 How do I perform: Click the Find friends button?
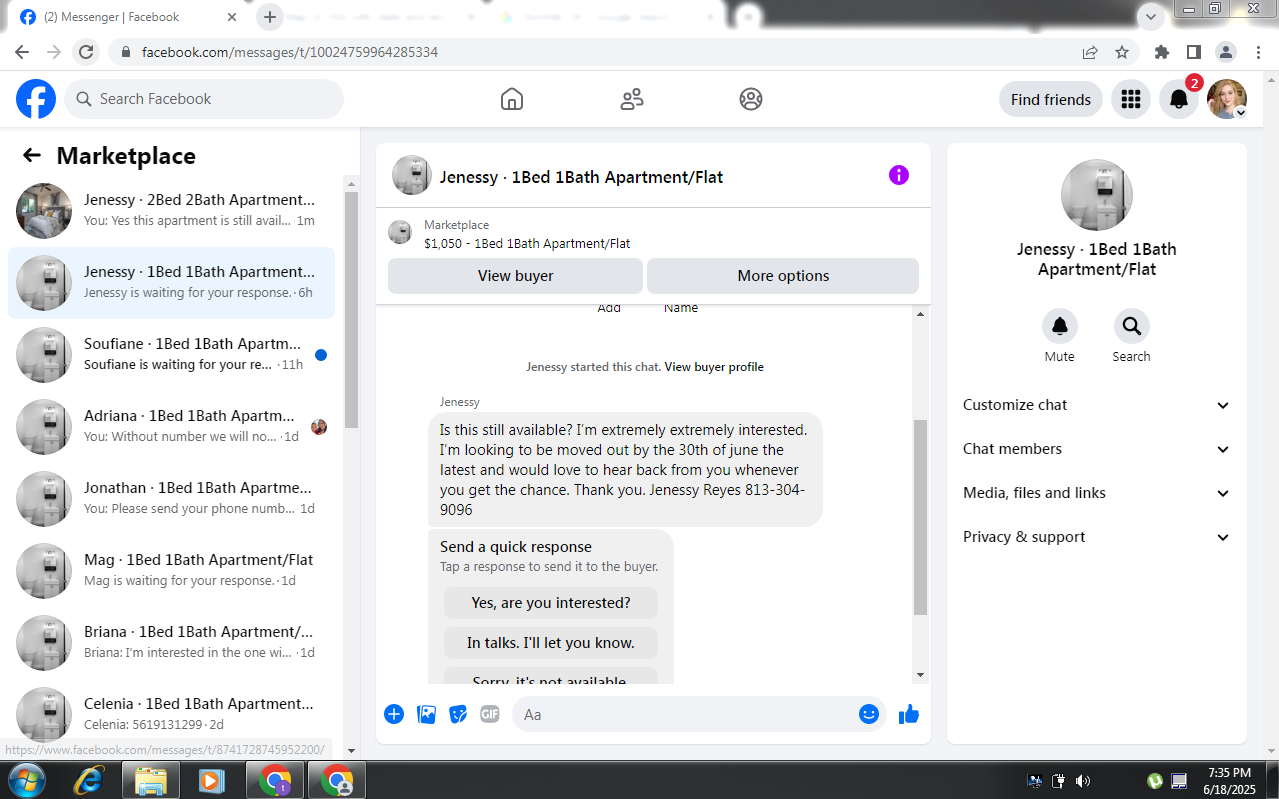click(1051, 99)
